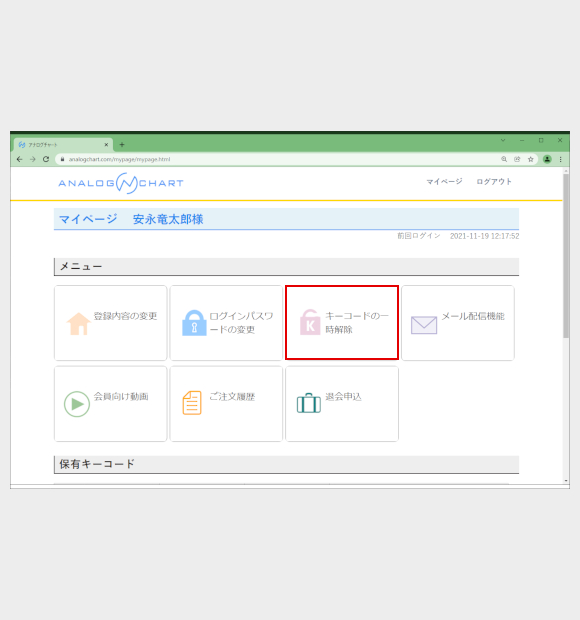Open マイページ link in header
The width and height of the screenshot is (580, 620).
pos(444,181)
